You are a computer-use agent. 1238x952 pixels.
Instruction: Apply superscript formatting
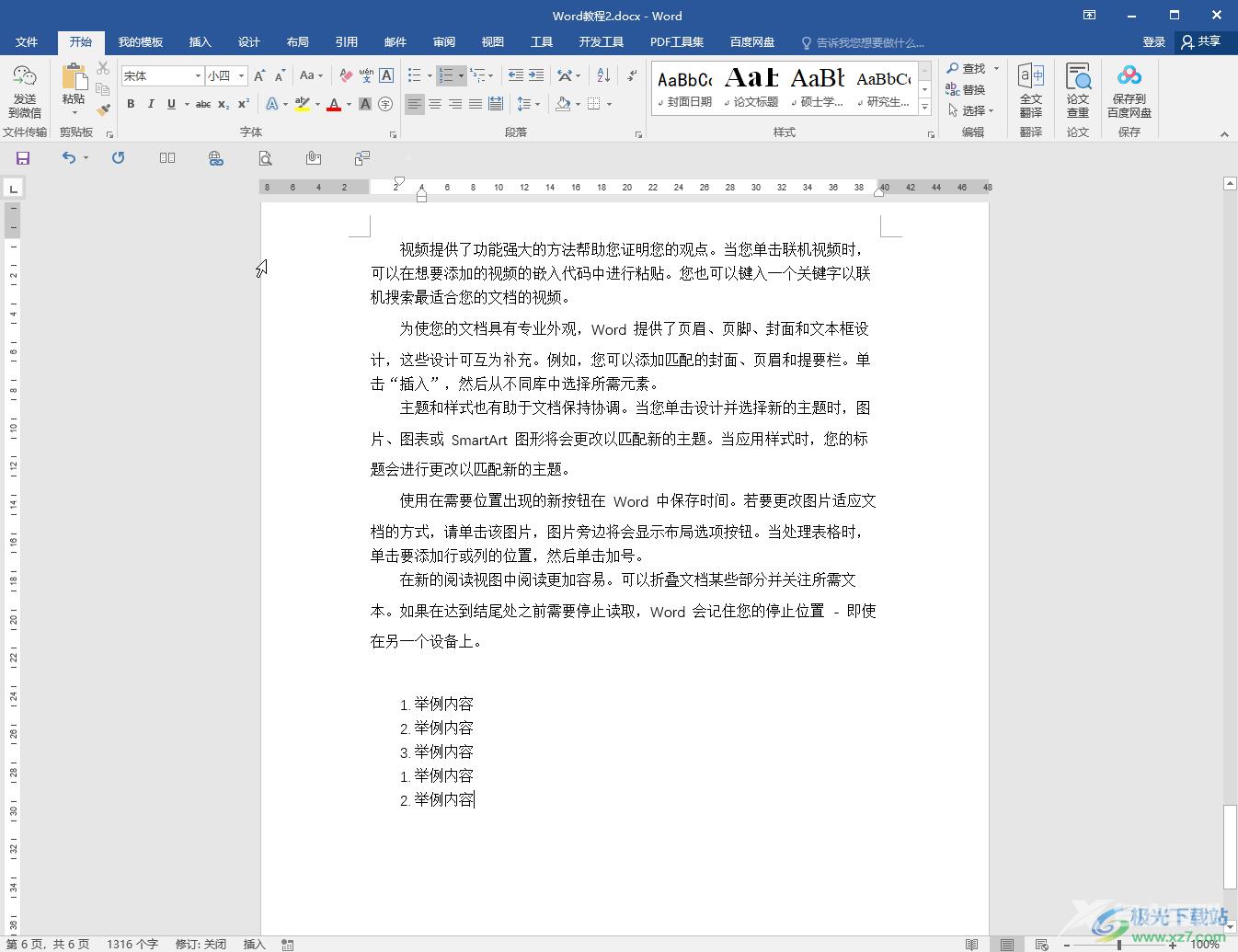[244, 104]
